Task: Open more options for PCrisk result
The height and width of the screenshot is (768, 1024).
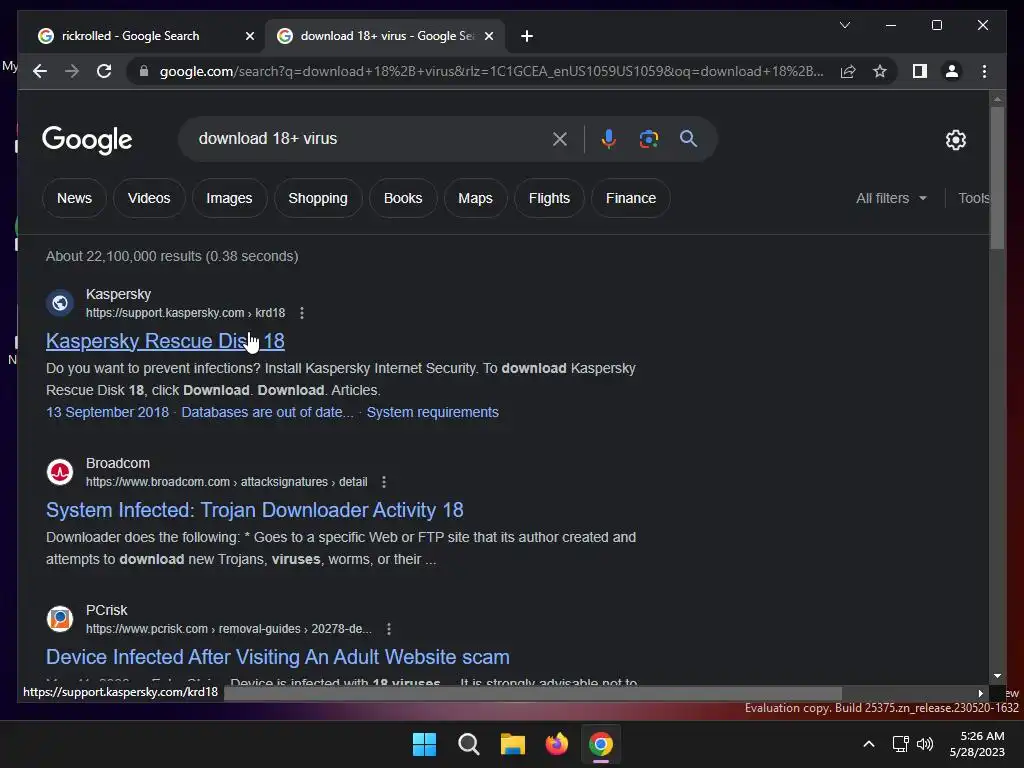Action: tap(389, 629)
